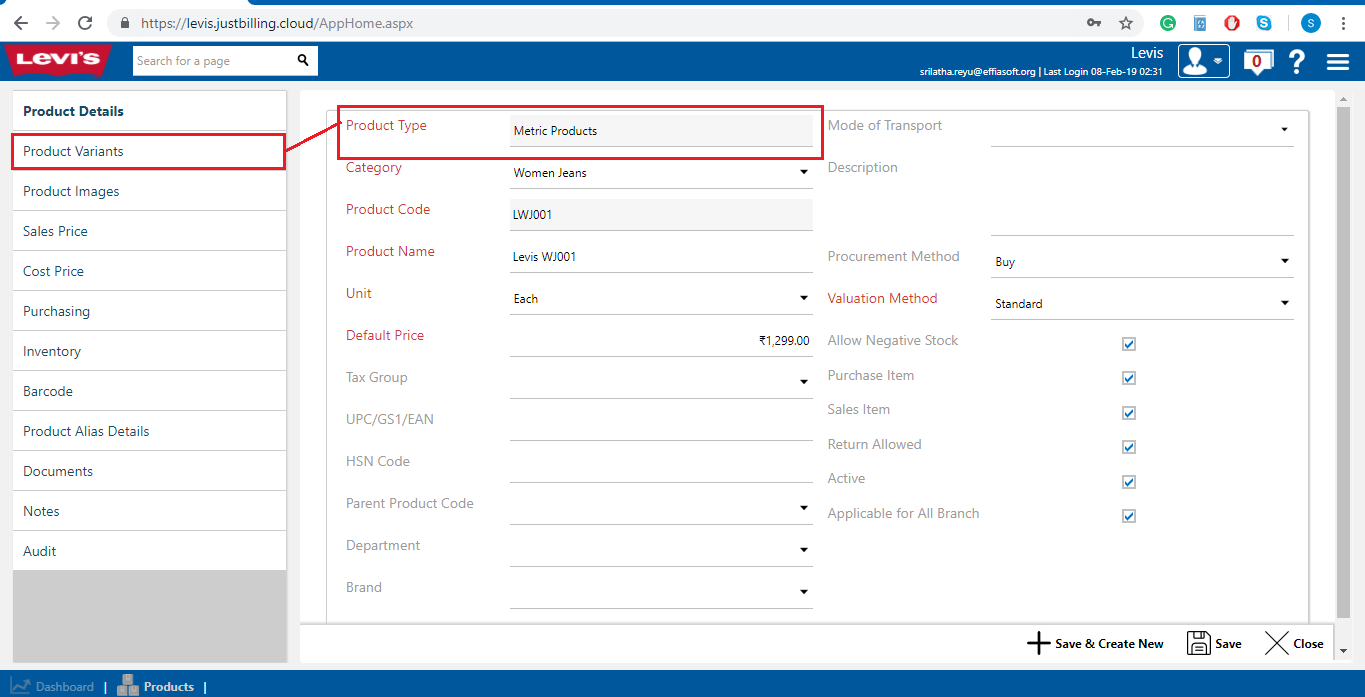Go to Dashboard in bottom bar

pos(53,687)
